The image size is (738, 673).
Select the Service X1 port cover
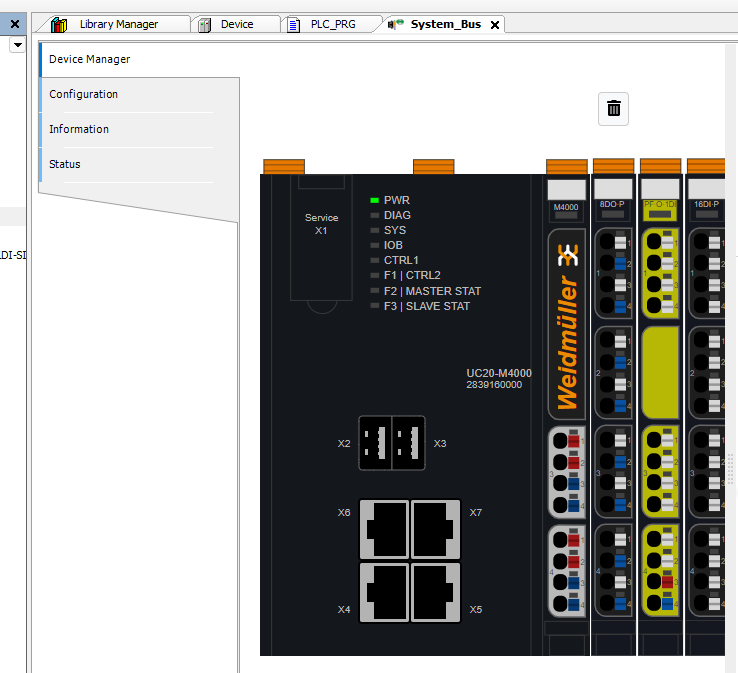point(321,238)
